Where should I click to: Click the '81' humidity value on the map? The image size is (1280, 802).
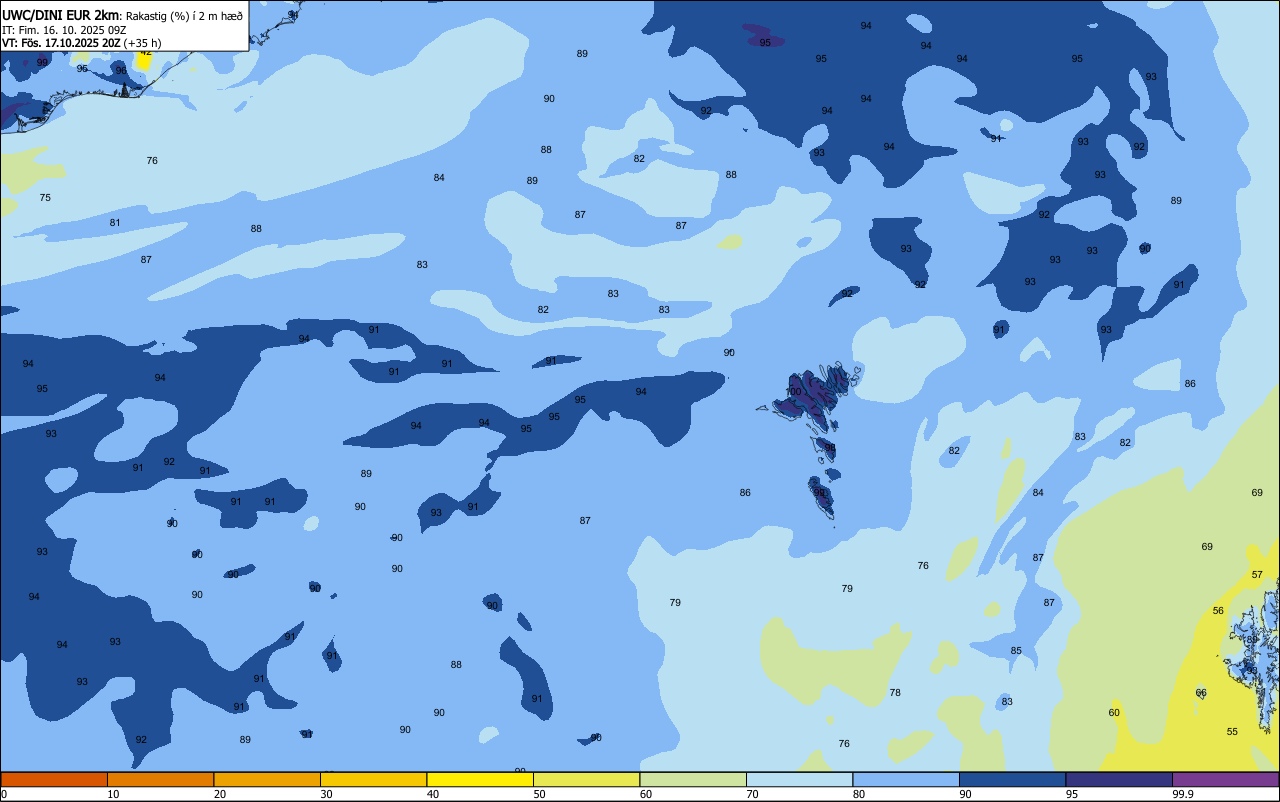point(115,223)
